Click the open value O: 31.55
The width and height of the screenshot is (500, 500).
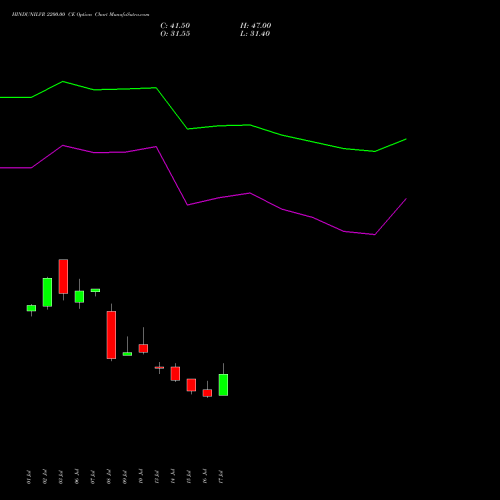tap(175, 34)
